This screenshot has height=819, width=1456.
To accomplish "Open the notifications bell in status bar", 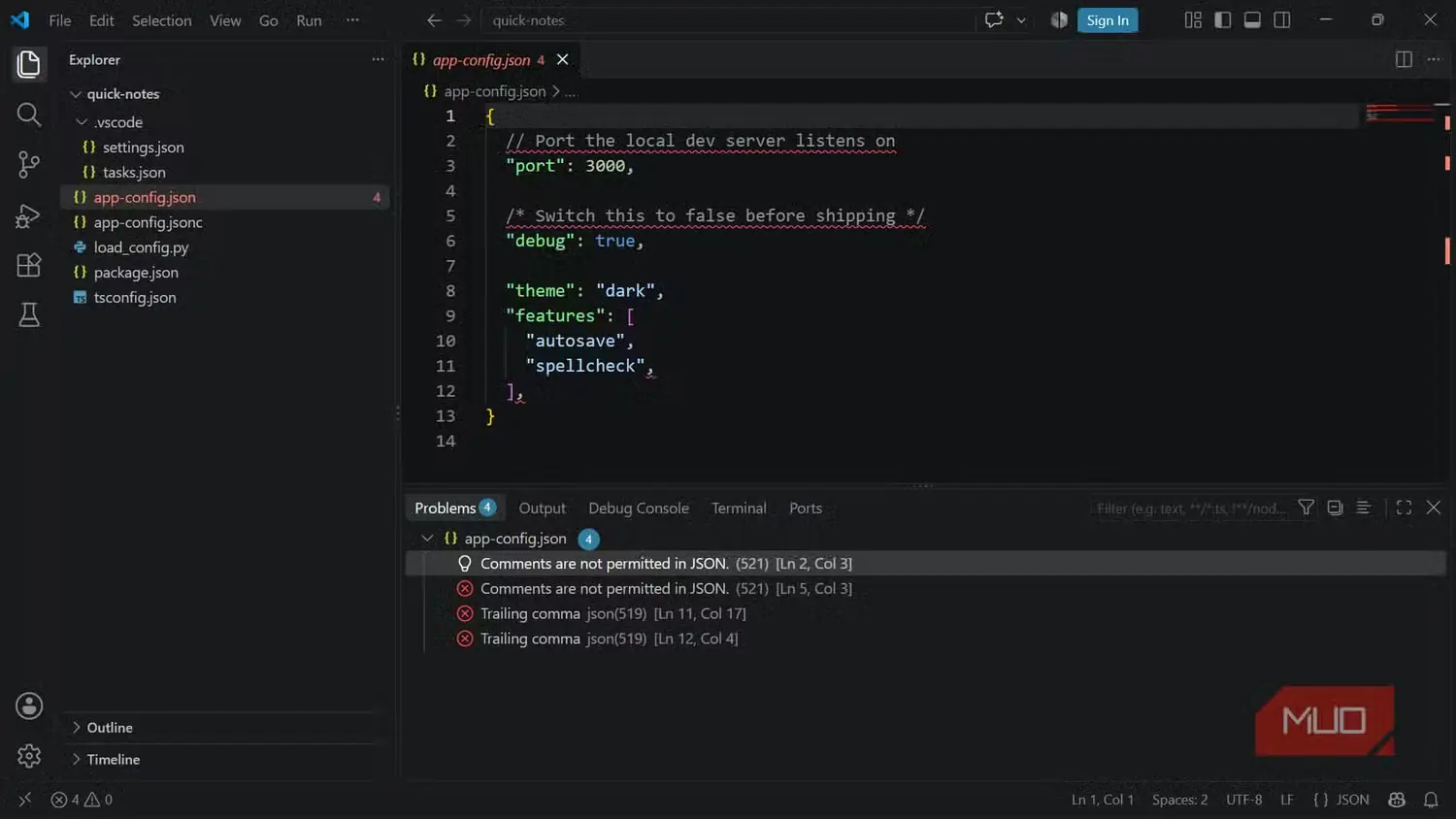I will (x=1431, y=800).
